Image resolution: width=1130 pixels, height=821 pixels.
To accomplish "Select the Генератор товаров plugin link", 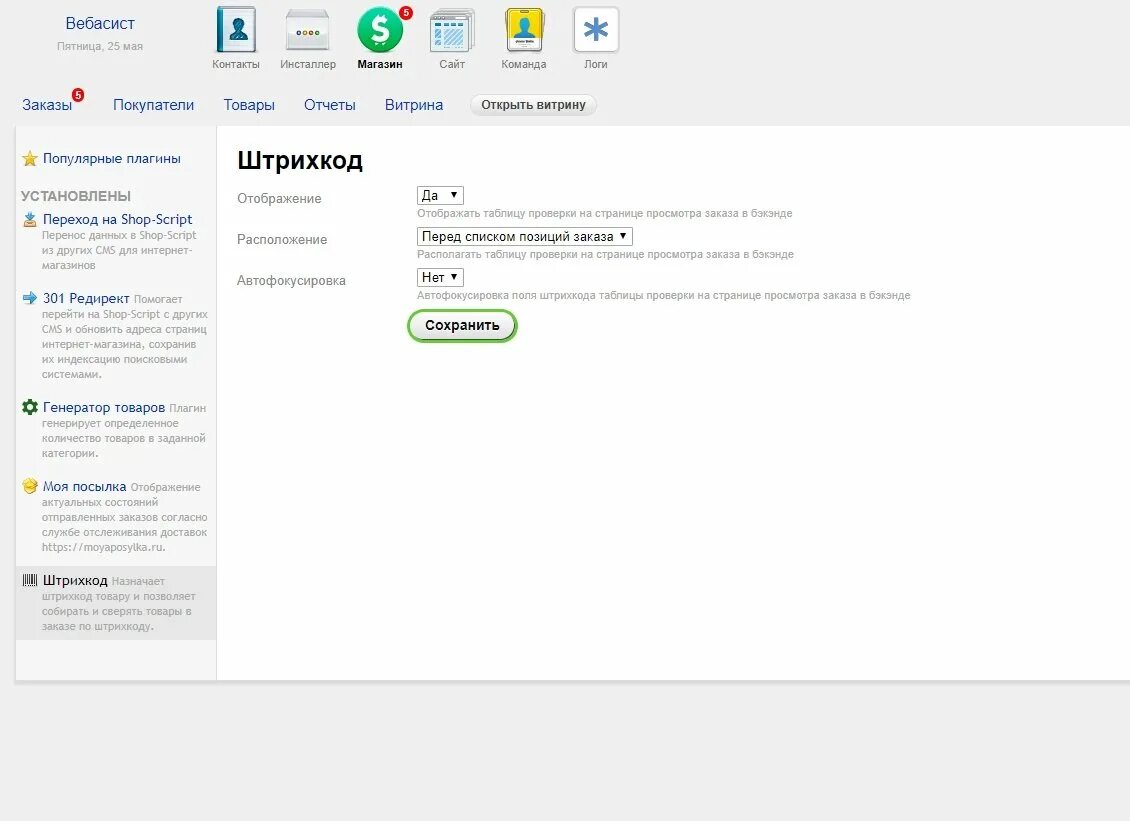I will click(x=104, y=407).
